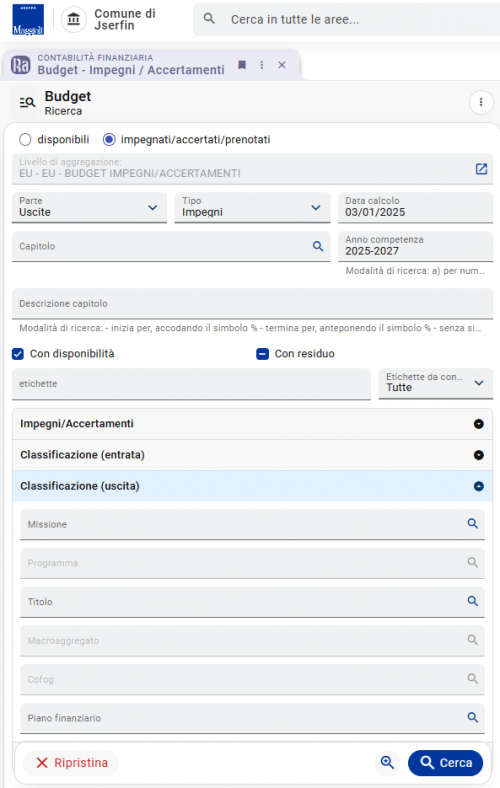Open the Budget tab's three-dot options
Screen dimensions: 500x788
pos(262,65)
